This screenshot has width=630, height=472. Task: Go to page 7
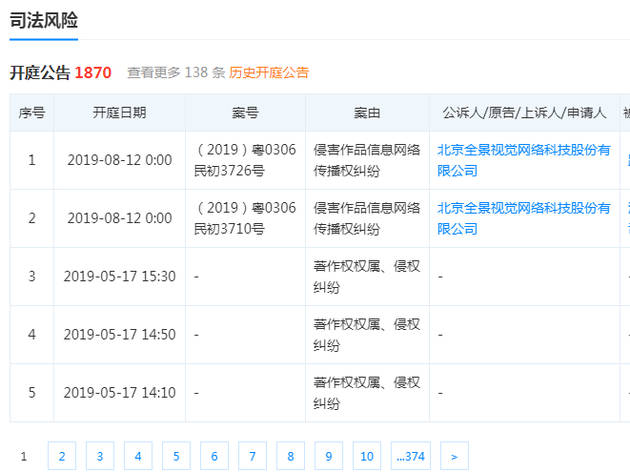click(x=252, y=456)
